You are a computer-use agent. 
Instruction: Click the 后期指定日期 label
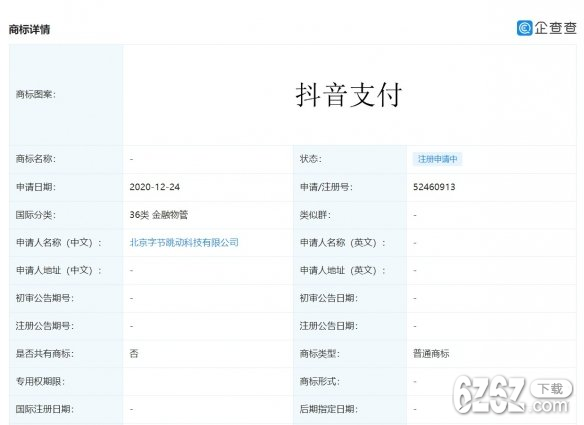pos(329,409)
